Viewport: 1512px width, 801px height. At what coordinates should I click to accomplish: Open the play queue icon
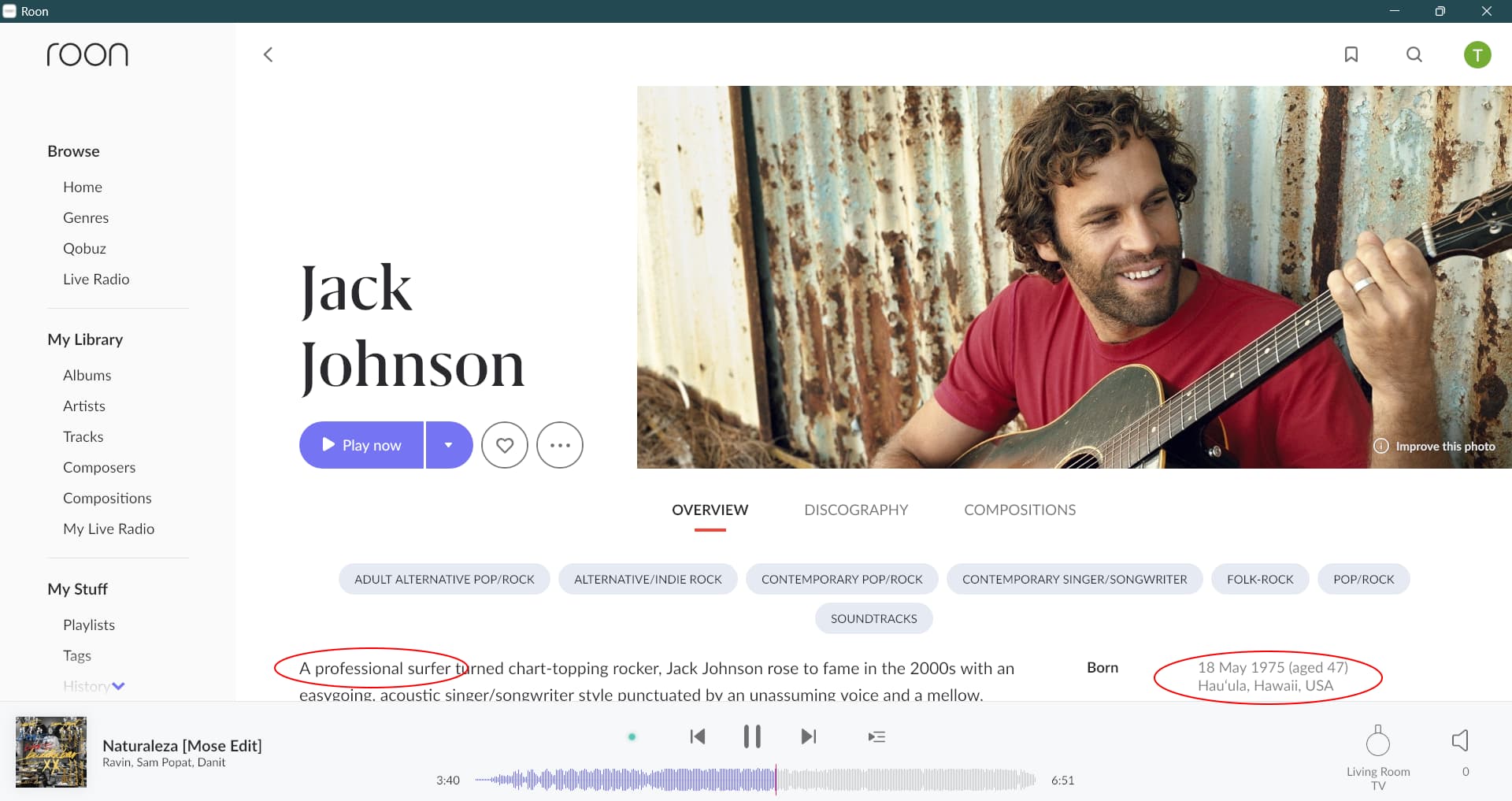click(x=876, y=736)
